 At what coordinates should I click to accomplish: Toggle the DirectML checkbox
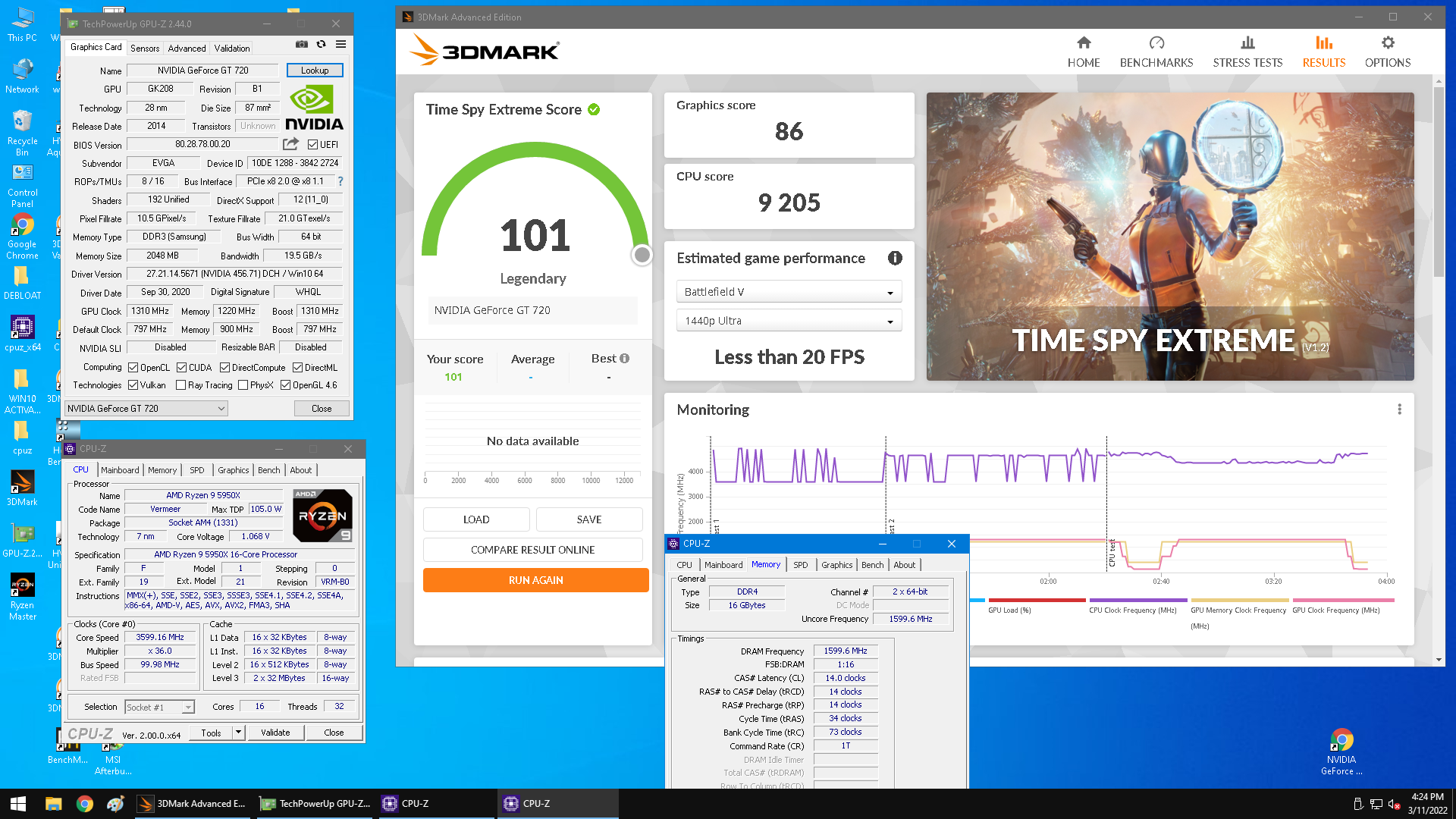click(x=297, y=368)
